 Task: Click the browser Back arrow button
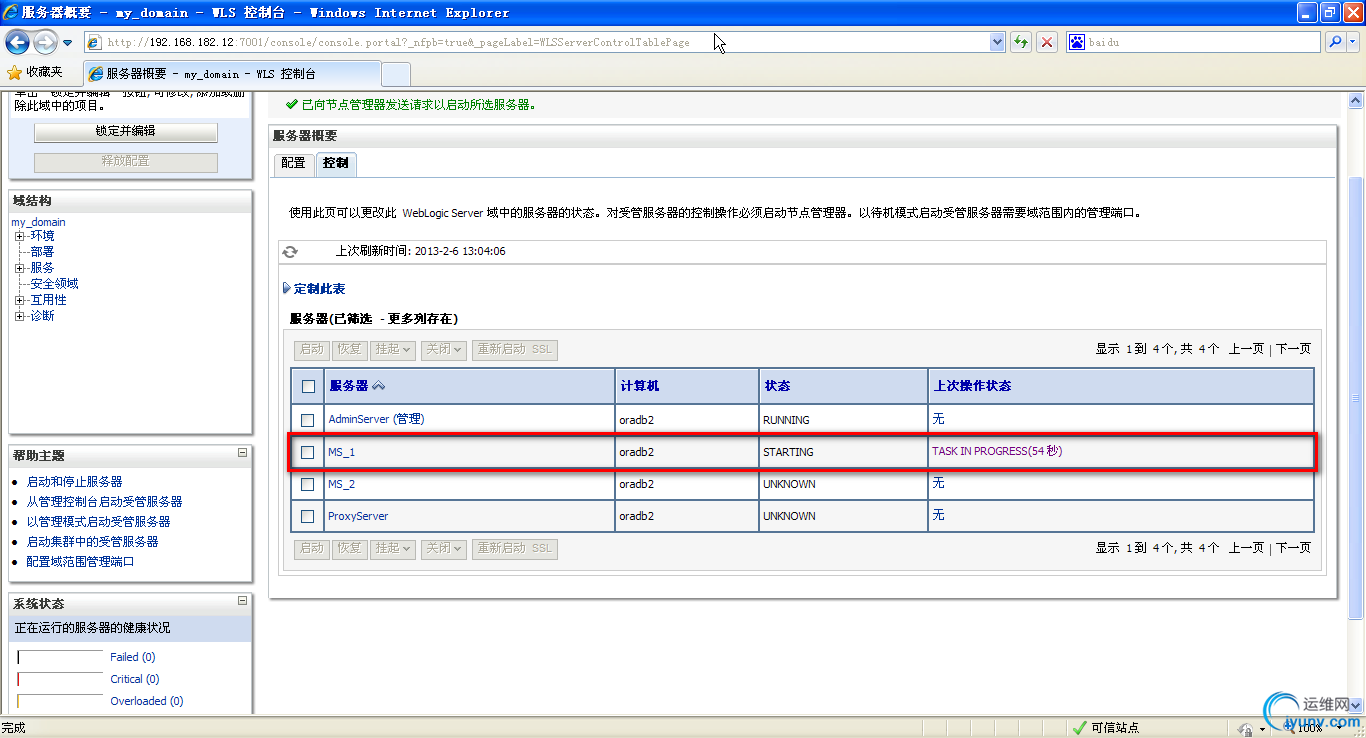18,43
